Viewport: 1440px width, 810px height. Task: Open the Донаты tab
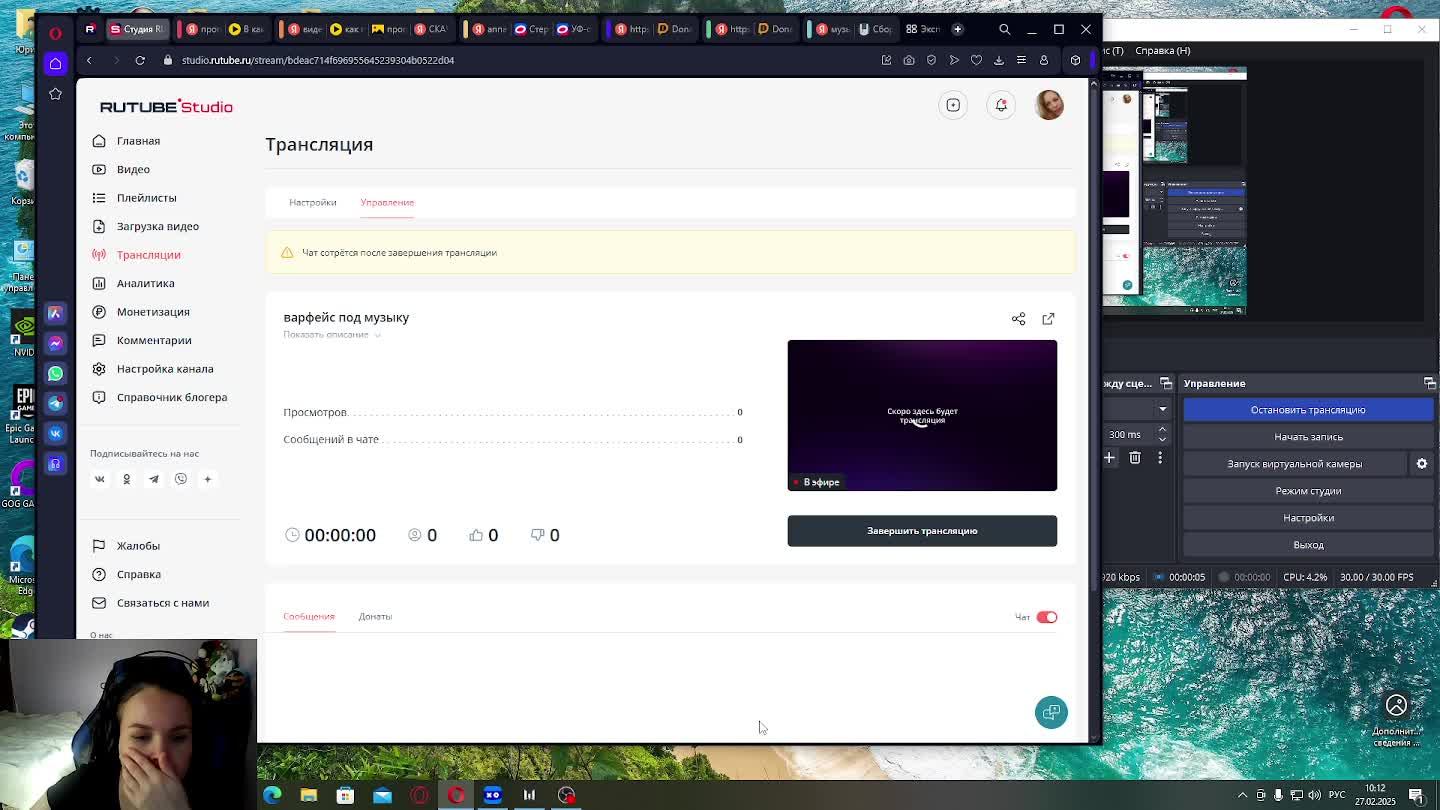(375, 616)
